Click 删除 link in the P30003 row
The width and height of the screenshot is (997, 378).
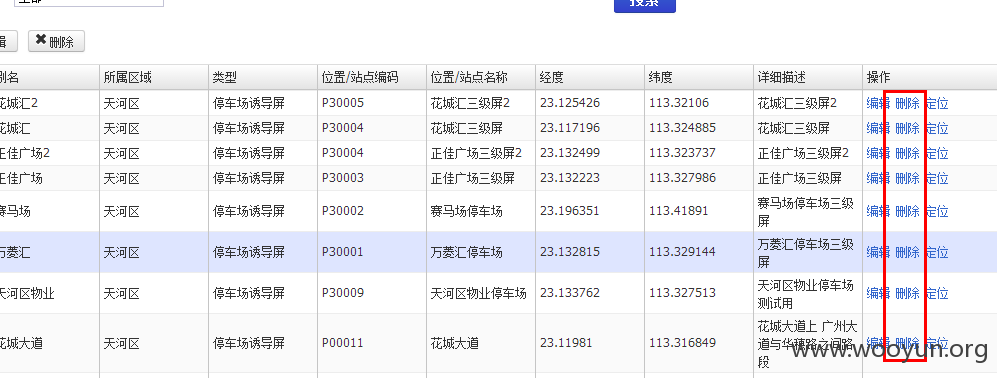(x=907, y=178)
